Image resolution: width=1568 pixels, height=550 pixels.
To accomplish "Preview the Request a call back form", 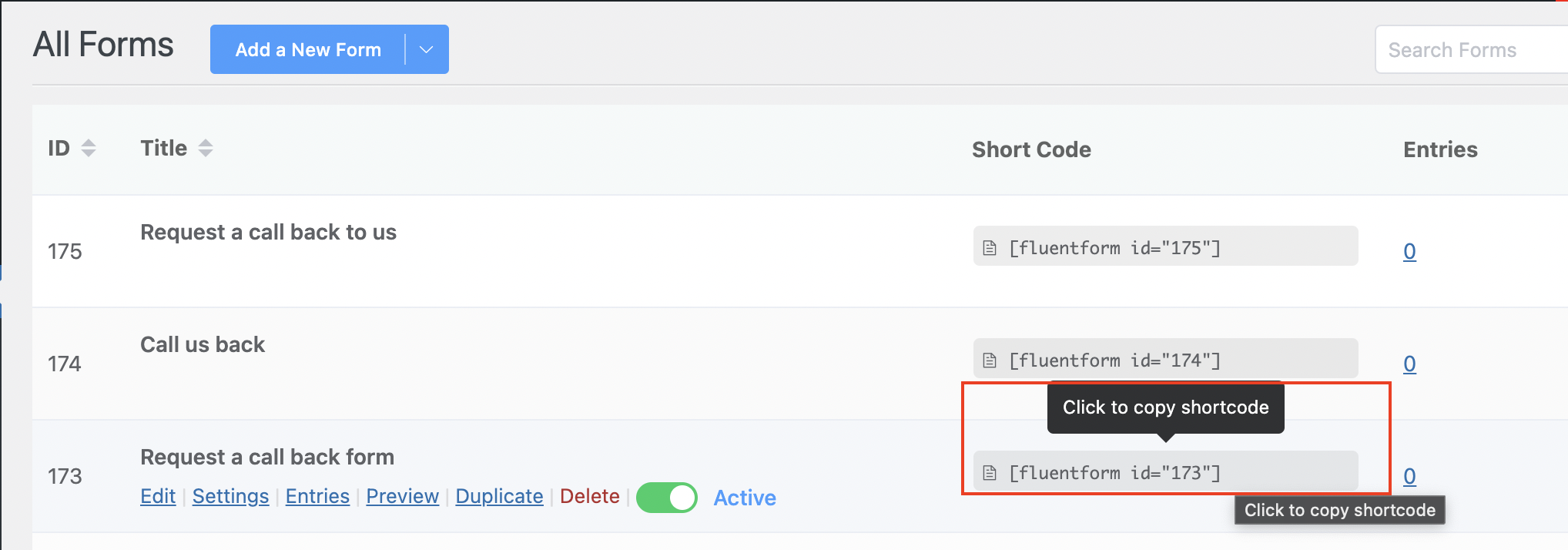I will click(402, 497).
